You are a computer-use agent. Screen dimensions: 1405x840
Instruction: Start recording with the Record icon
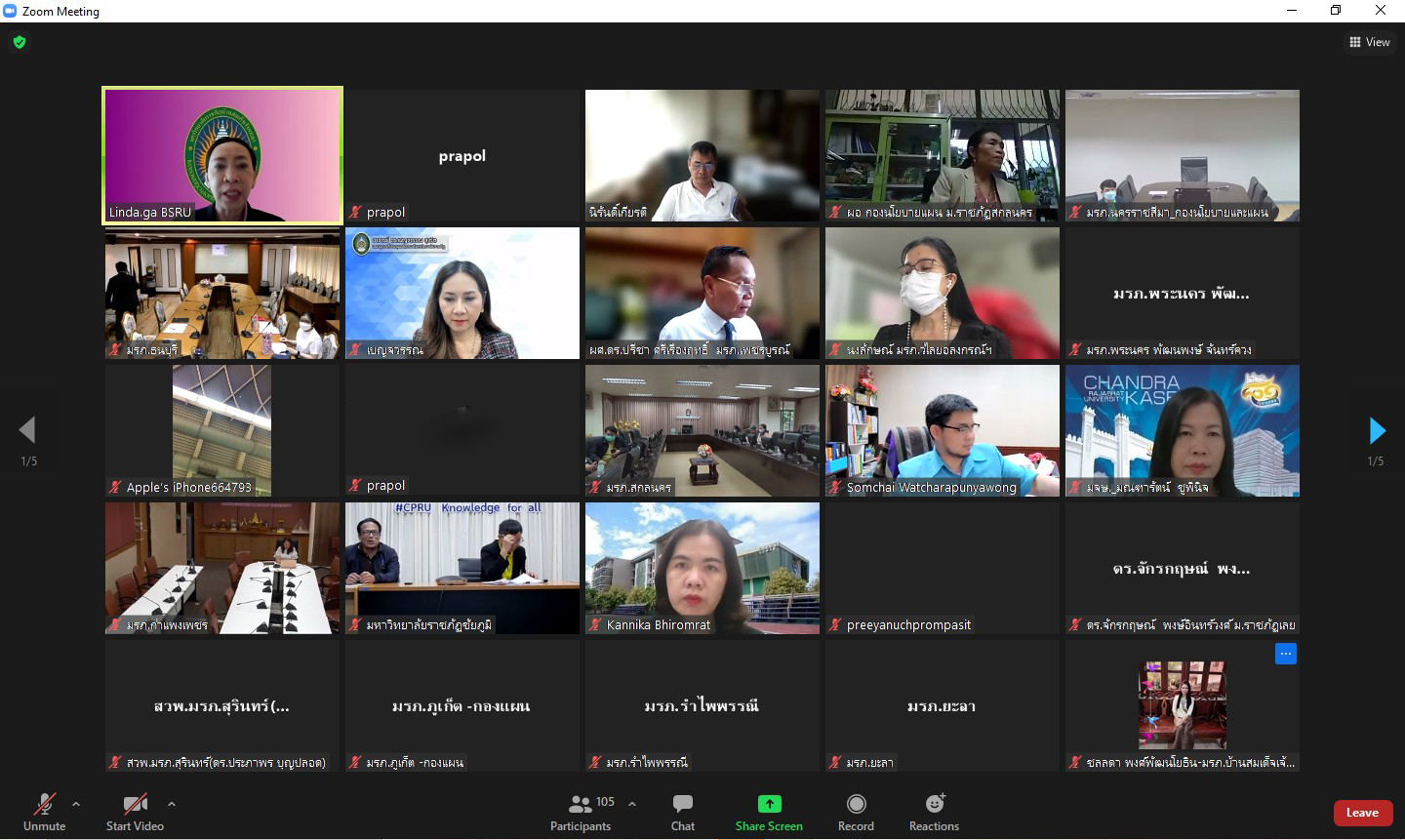coord(856,804)
